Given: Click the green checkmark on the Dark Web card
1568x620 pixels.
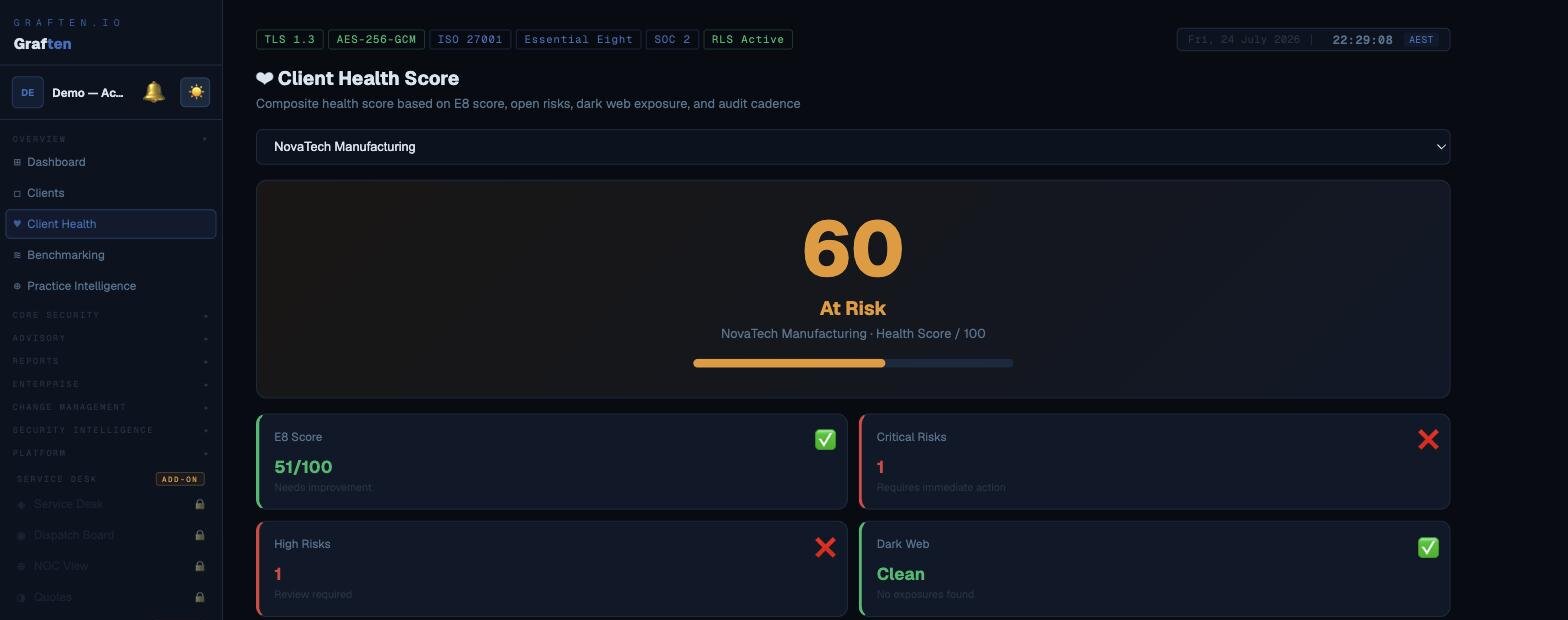Looking at the screenshot, I should (1428, 547).
